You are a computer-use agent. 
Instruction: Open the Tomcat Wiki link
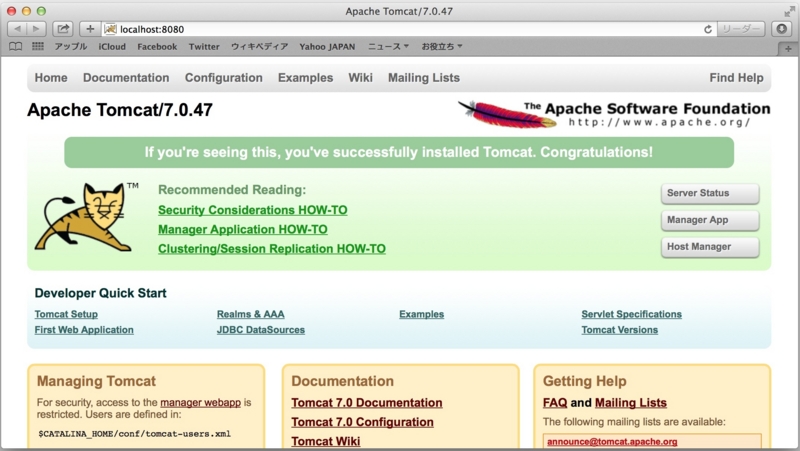[x=326, y=441]
